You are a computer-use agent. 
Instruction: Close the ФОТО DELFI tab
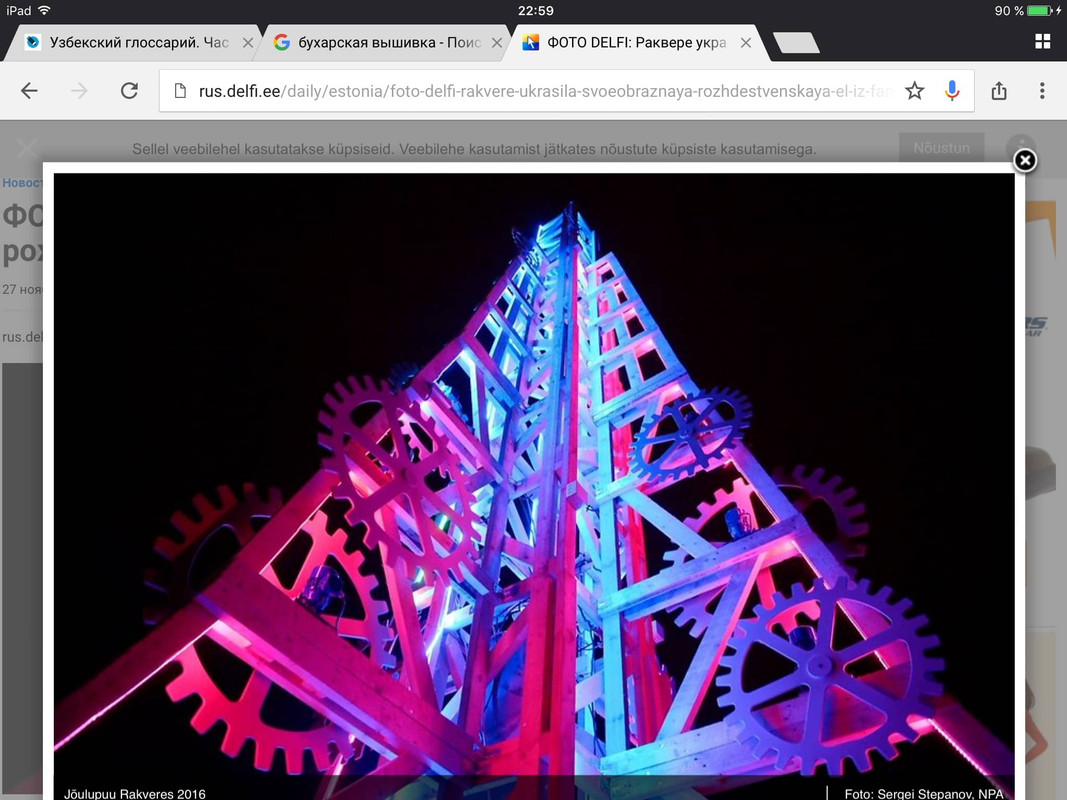pos(746,43)
